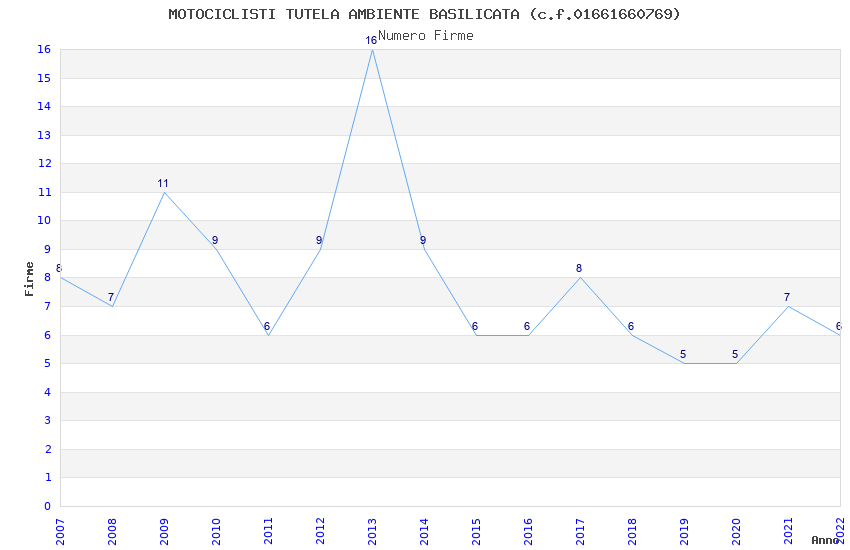Select the 2016 year label on the x-axis
This screenshot has width=850, height=550.
coord(529,532)
